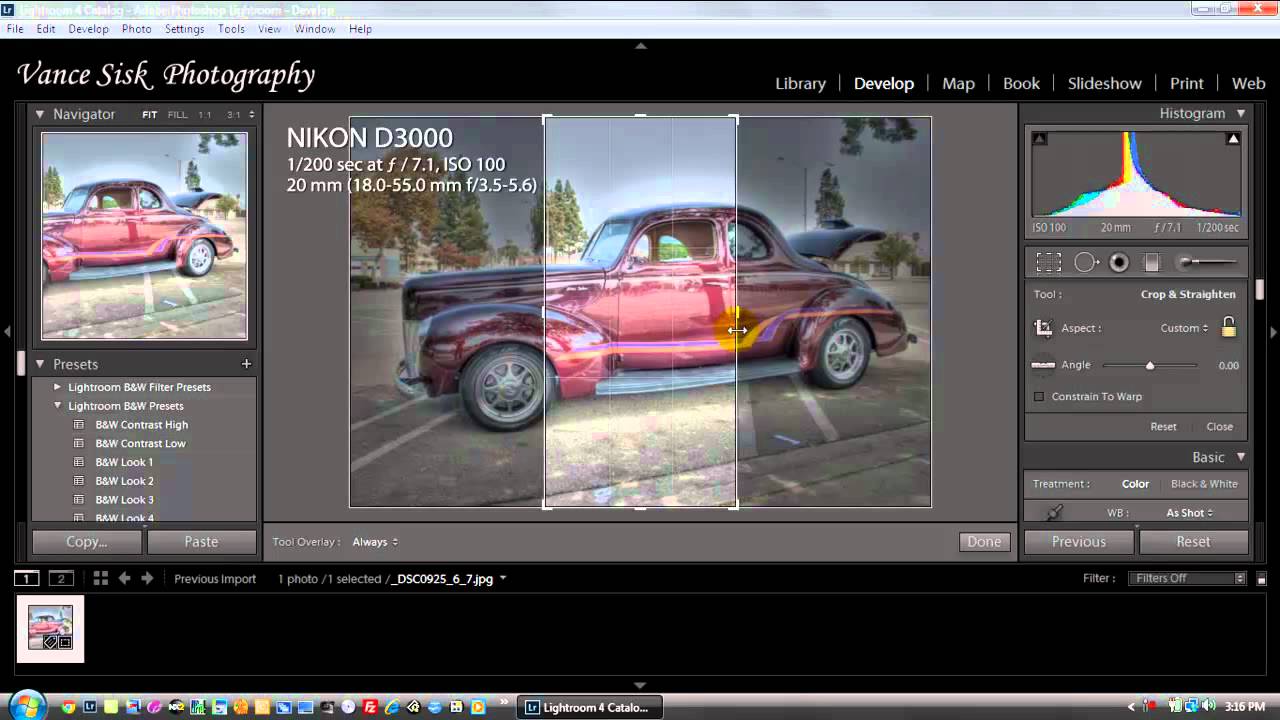This screenshot has width=1280, height=720.
Task: Launch Lightroom from quick launch icon
Action: coord(90,707)
